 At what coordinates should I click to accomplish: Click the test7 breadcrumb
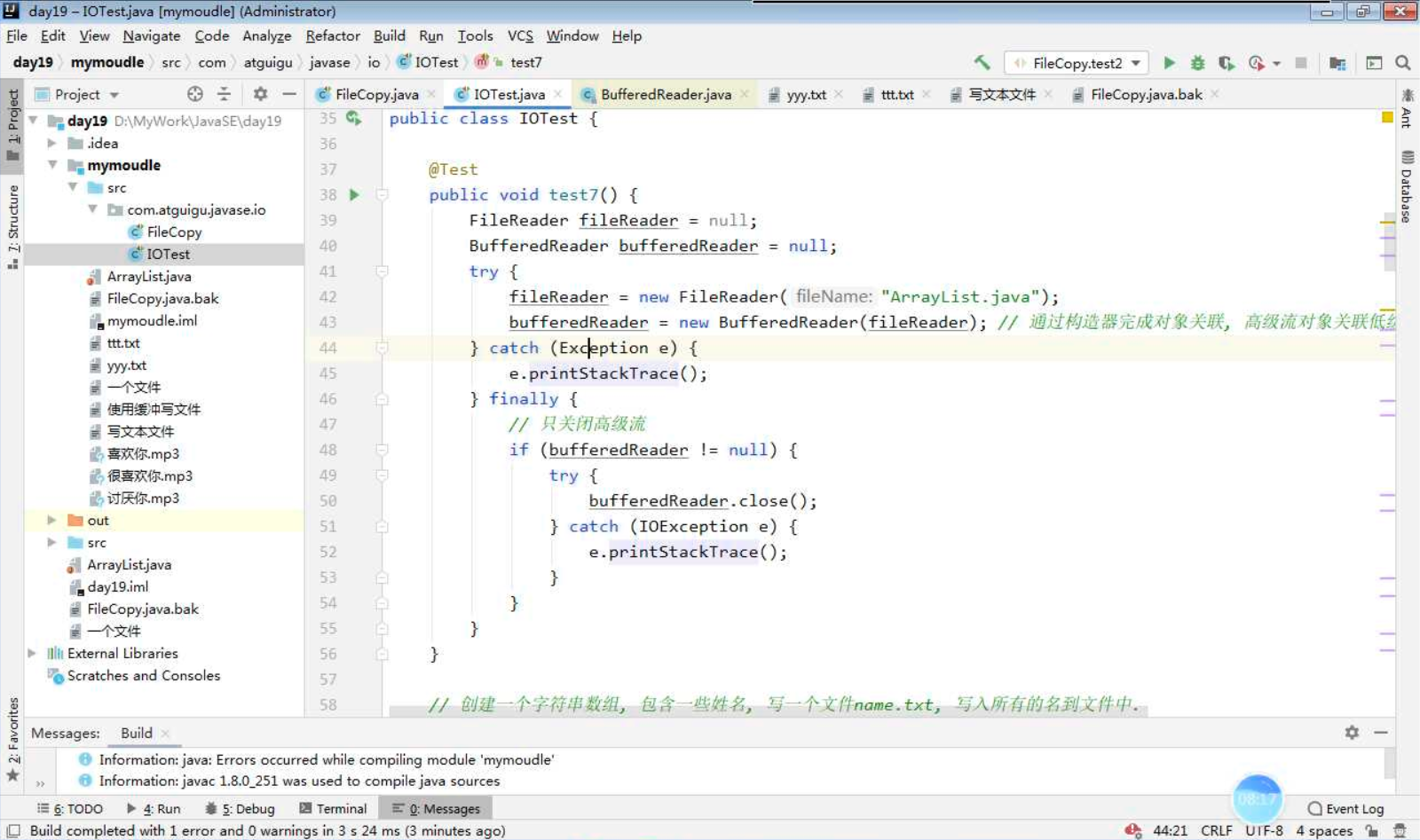[x=525, y=62]
